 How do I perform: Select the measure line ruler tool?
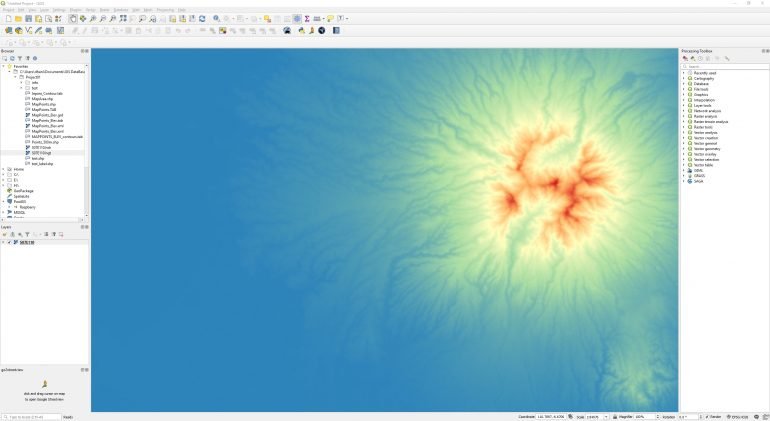pyautogui.click(x=317, y=19)
